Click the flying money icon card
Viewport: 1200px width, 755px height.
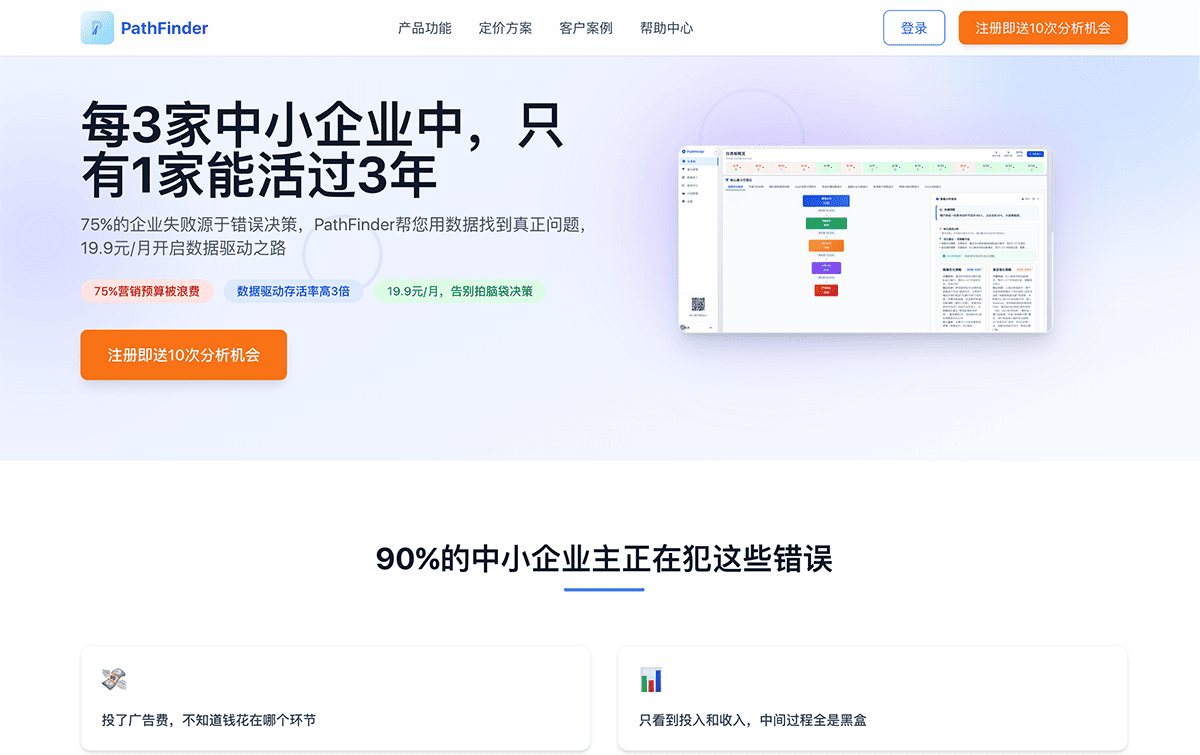336,699
